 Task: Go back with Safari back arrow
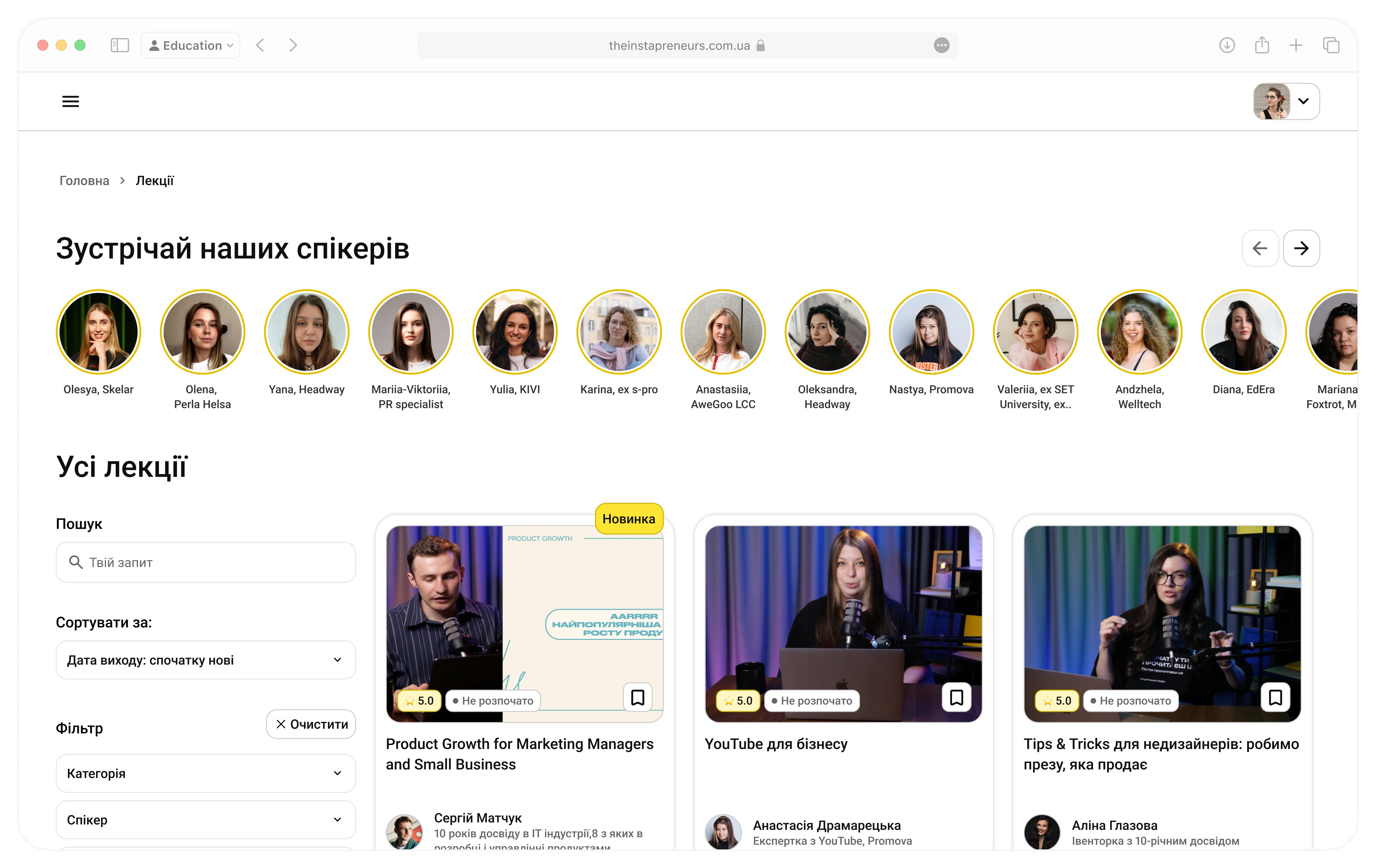(x=261, y=45)
